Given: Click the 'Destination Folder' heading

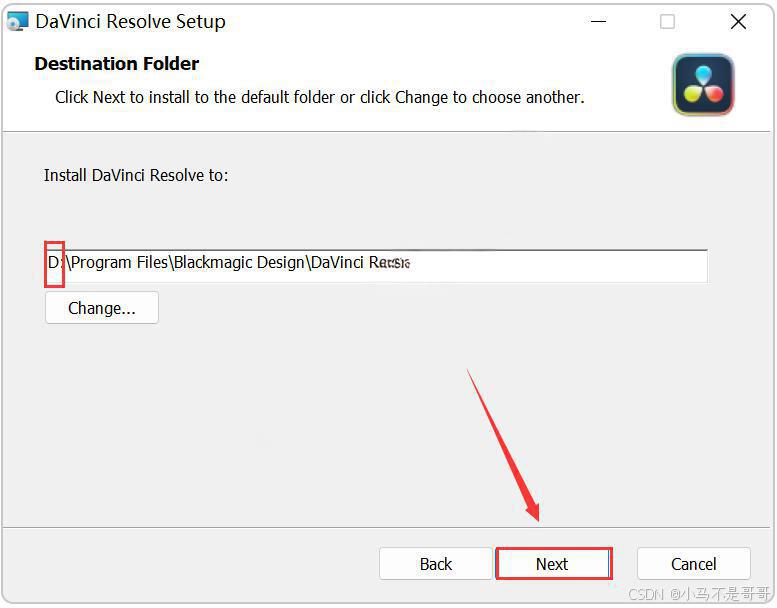Looking at the screenshot, I should [117, 64].
